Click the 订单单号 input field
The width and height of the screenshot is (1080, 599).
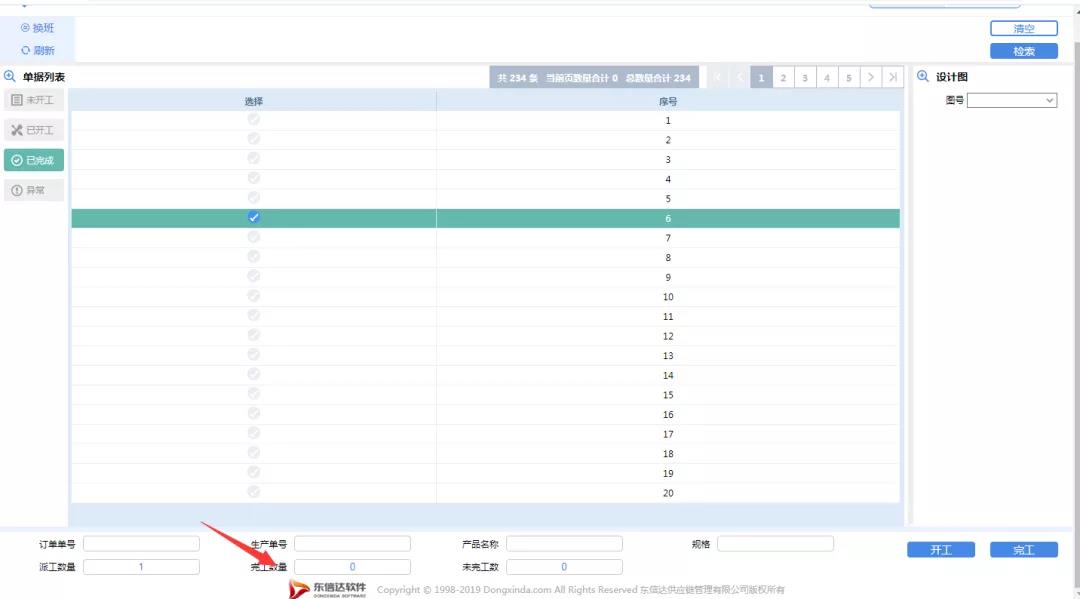coord(141,544)
